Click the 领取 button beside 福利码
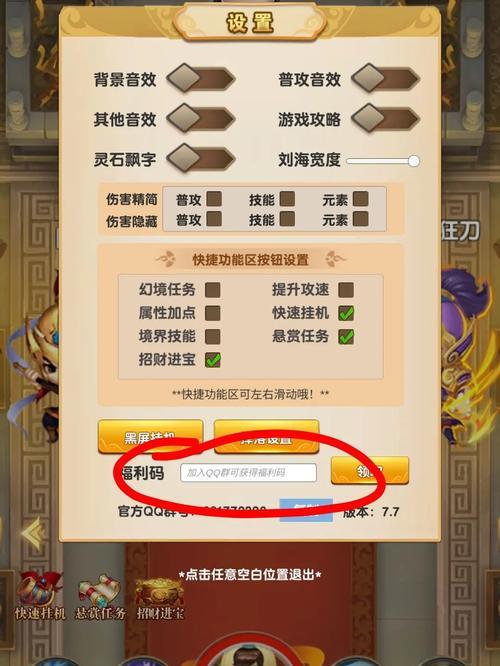500x666 pixels. [x=370, y=471]
